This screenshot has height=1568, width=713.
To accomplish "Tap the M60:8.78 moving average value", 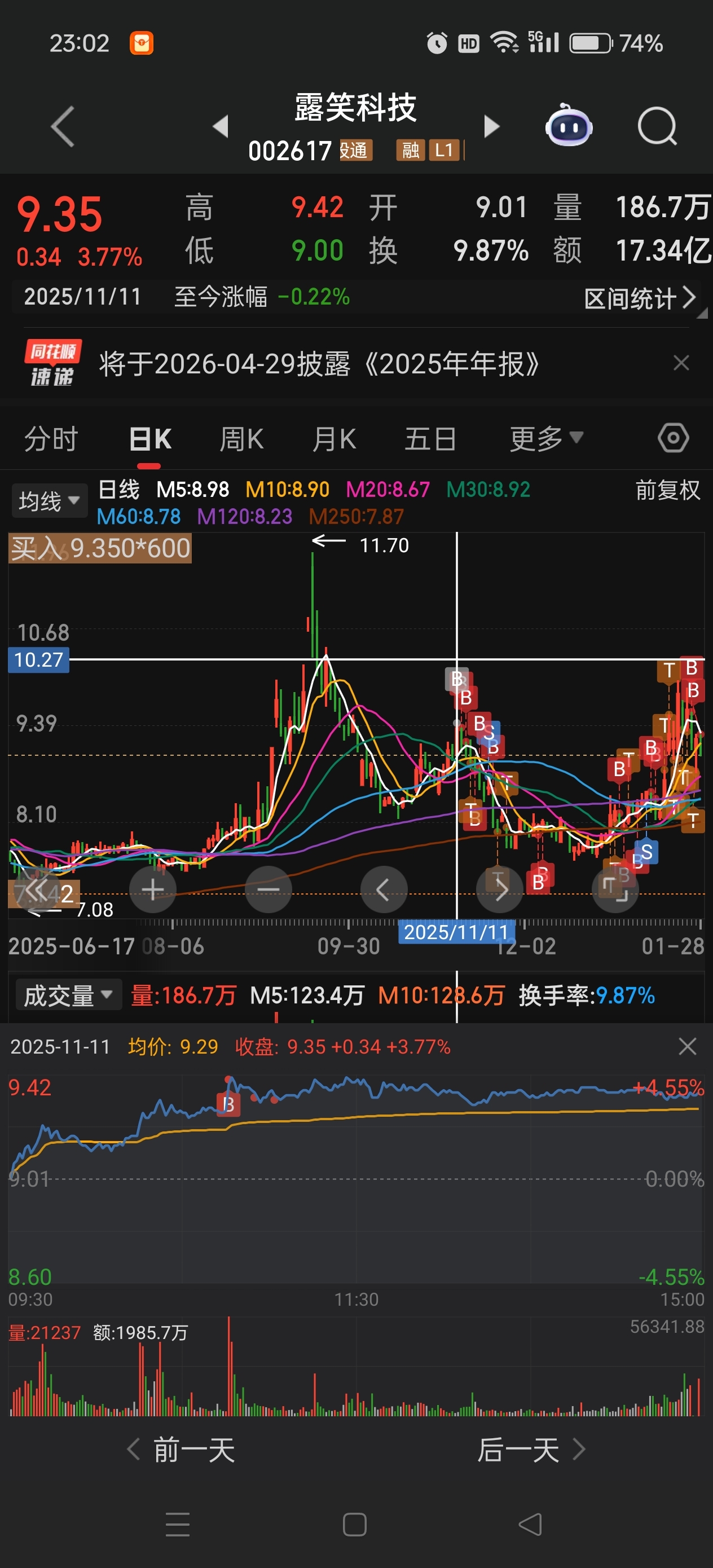I will 139,516.
